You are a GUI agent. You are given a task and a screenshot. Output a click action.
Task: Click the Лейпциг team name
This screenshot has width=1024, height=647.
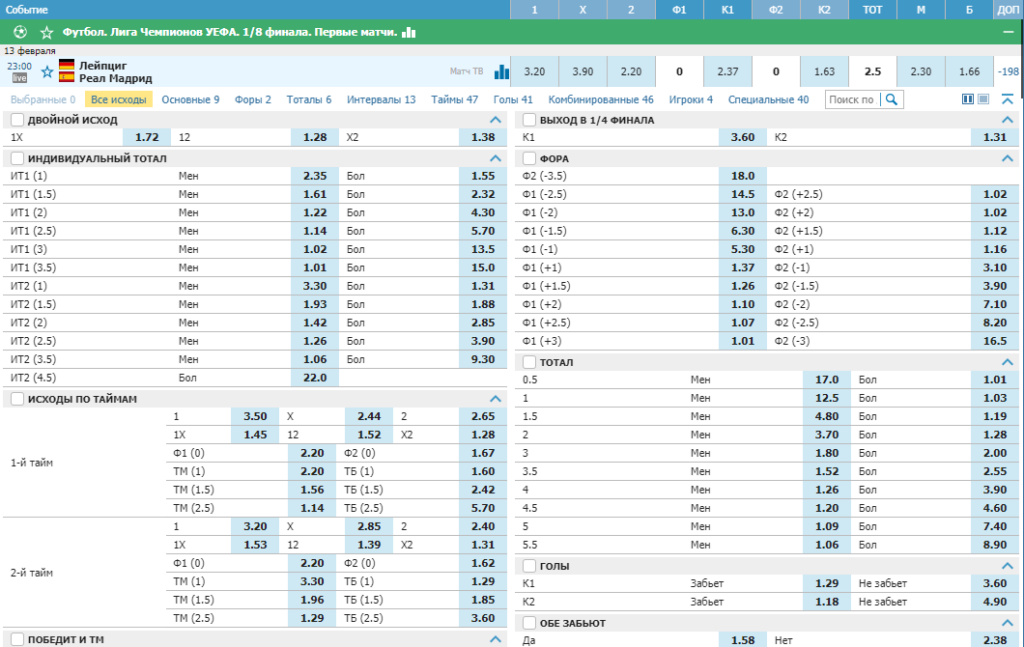click(103, 65)
